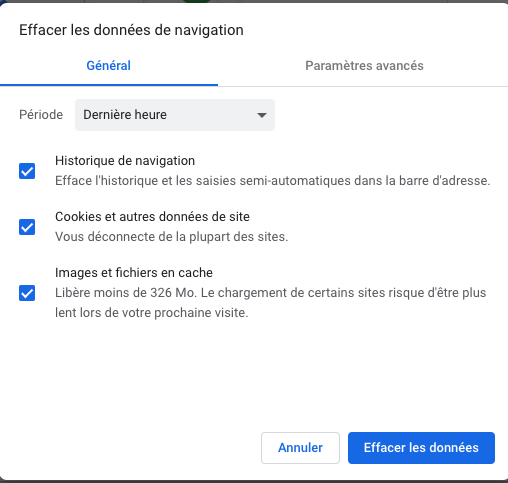
Task: Click the blue underline beneath Général tab
Action: click(109, 85)
